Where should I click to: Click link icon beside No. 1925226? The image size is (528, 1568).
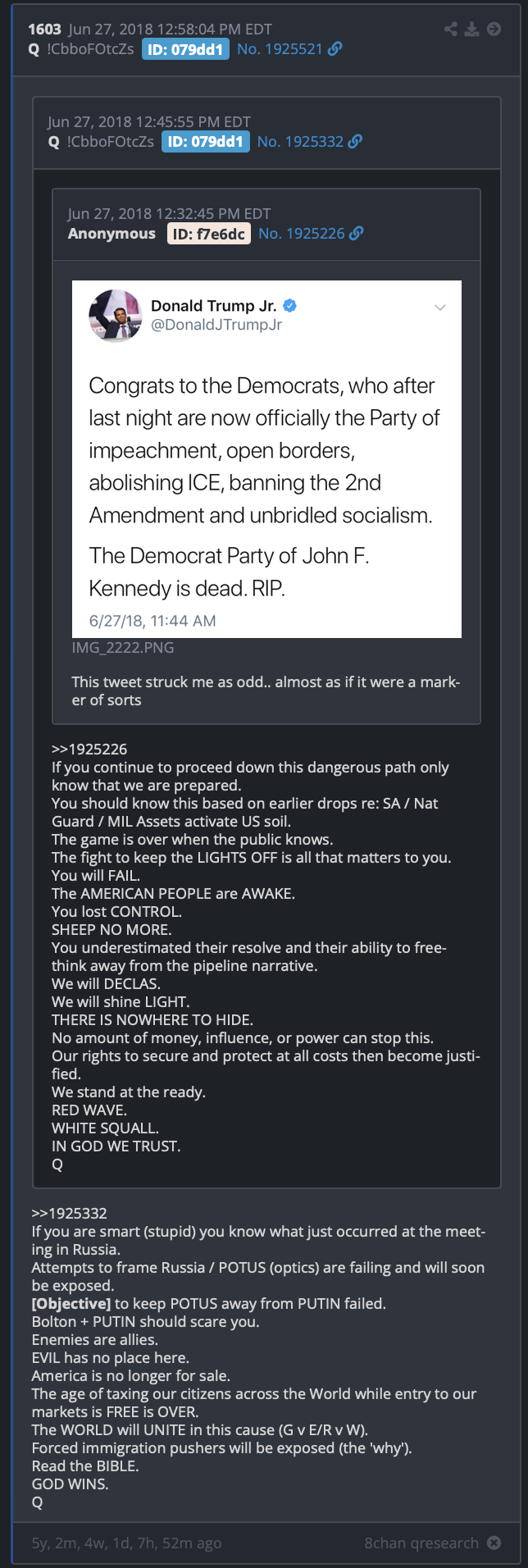pyautogui.click(x=357, y=234)
